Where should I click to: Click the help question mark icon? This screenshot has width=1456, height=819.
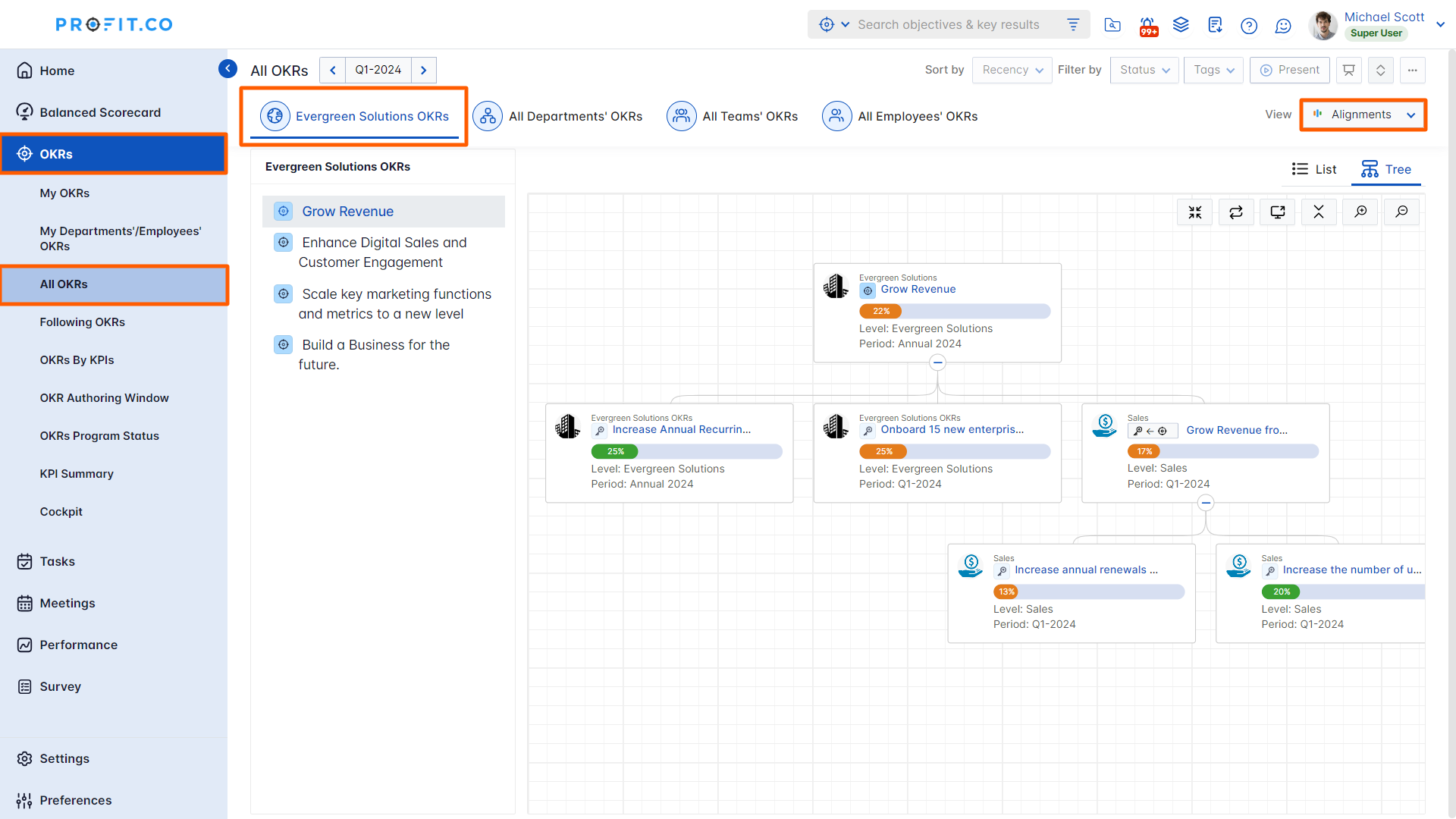coord(1248,26)
